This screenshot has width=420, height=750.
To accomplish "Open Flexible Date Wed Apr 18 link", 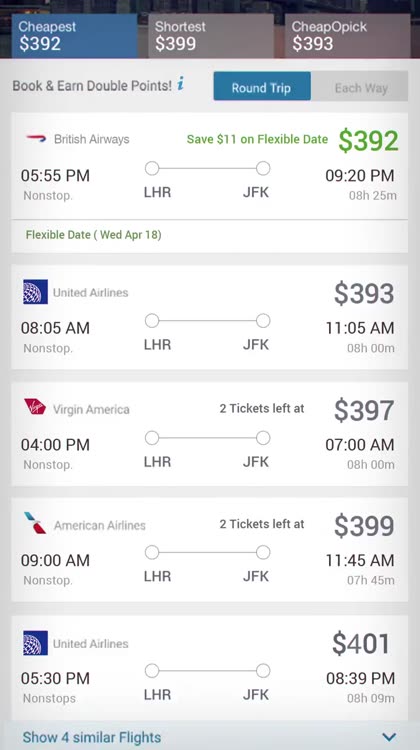I will [94, 235].
